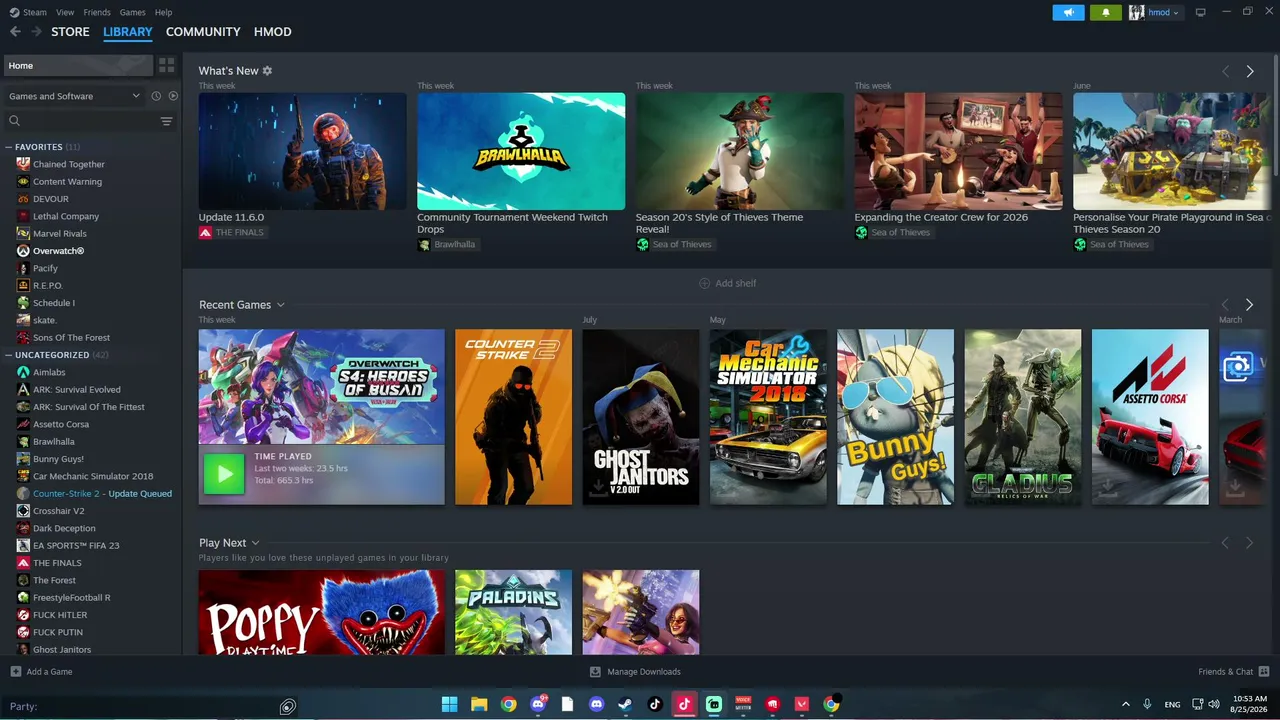The image size is (1280, 720).
Task: Go back using the navigation back arrow
Action: click(x=15, y=32)
